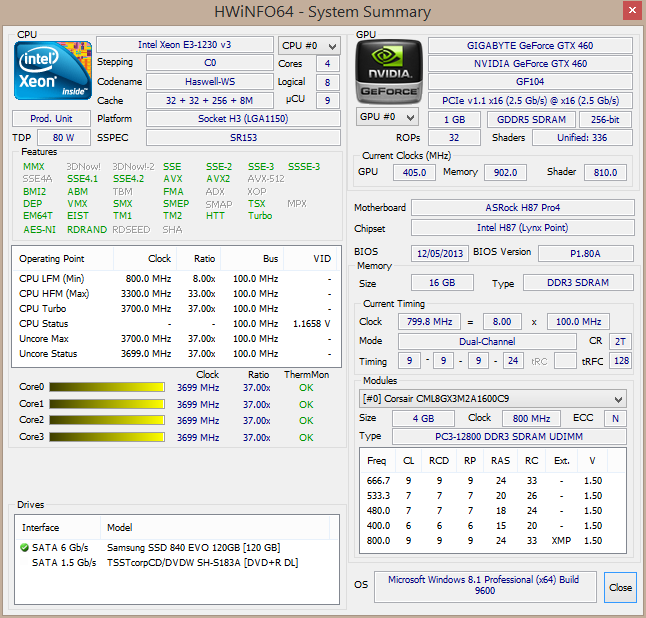646x618 pixels.
Task: Click the VID column header
Action: point(311,259)
